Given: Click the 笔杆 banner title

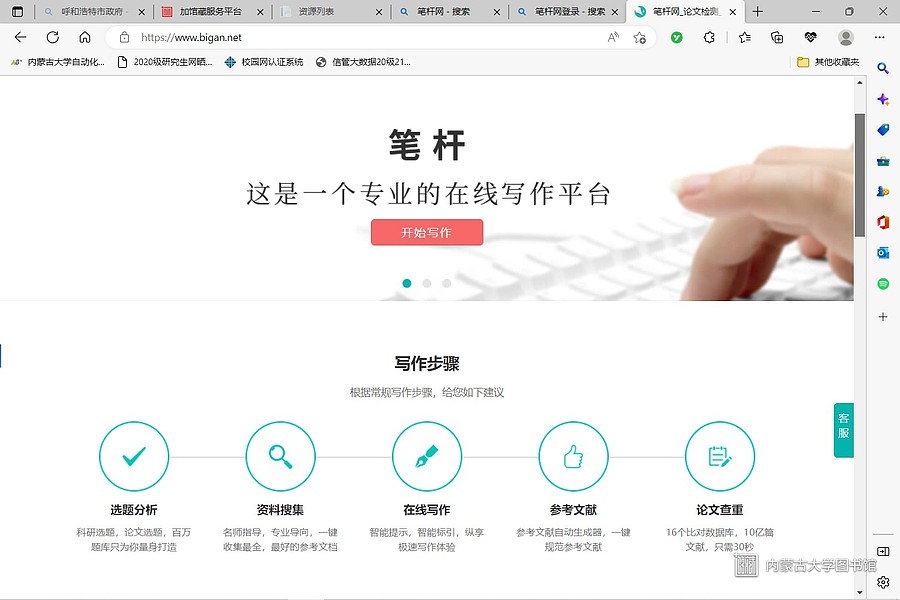Looking at the screenshot, I should point(426,145).
